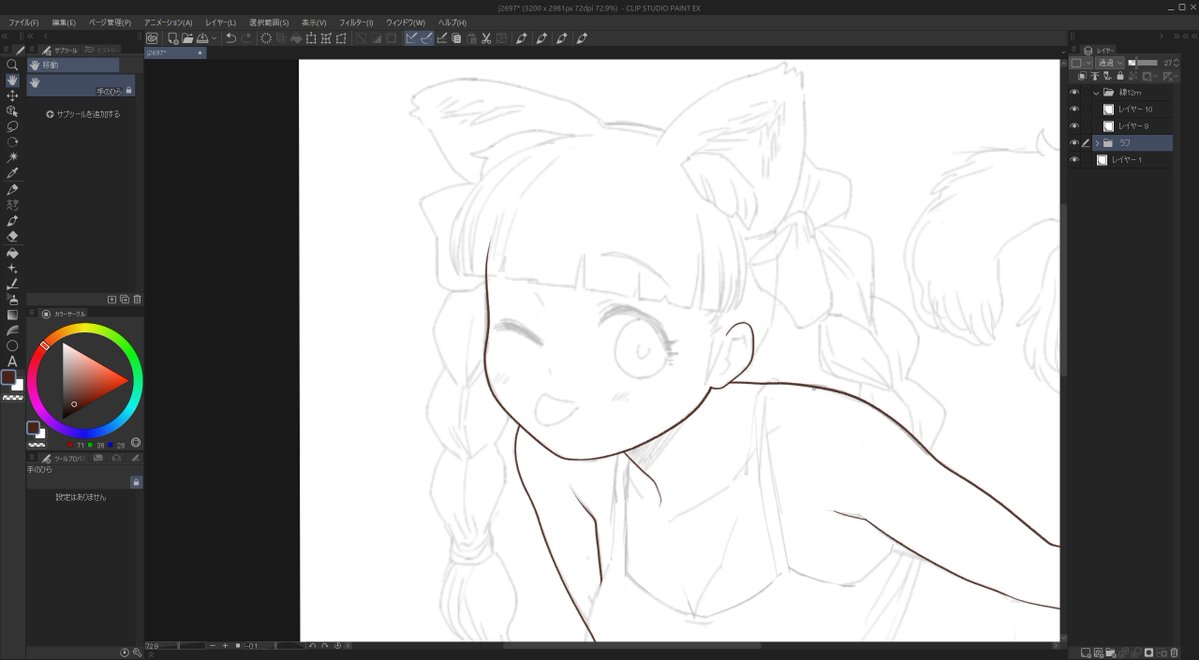Open 編集(E) menu
The width and height of the screenshot is (1199, 660).
click(x=64, y=23)
